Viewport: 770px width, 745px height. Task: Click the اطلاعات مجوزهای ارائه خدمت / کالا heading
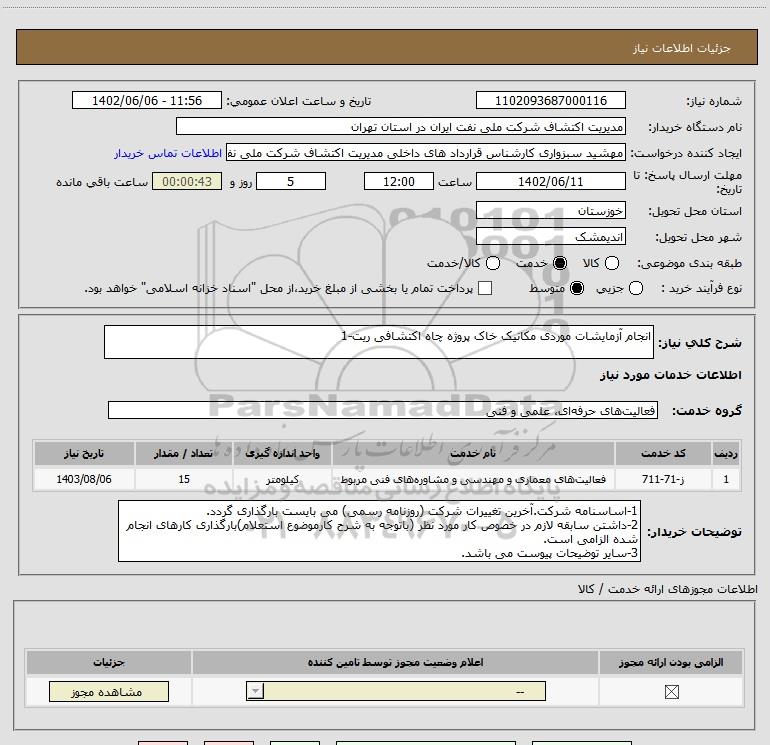coord(668,588)
